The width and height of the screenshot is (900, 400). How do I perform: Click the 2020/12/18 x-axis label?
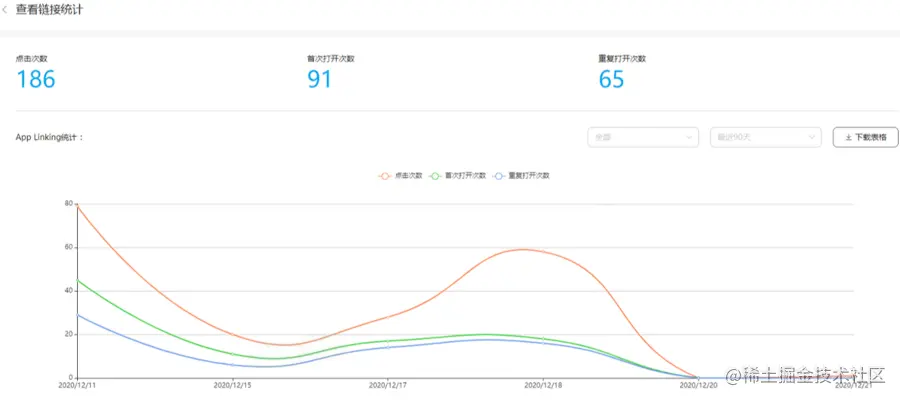click(x=541, y=385)
